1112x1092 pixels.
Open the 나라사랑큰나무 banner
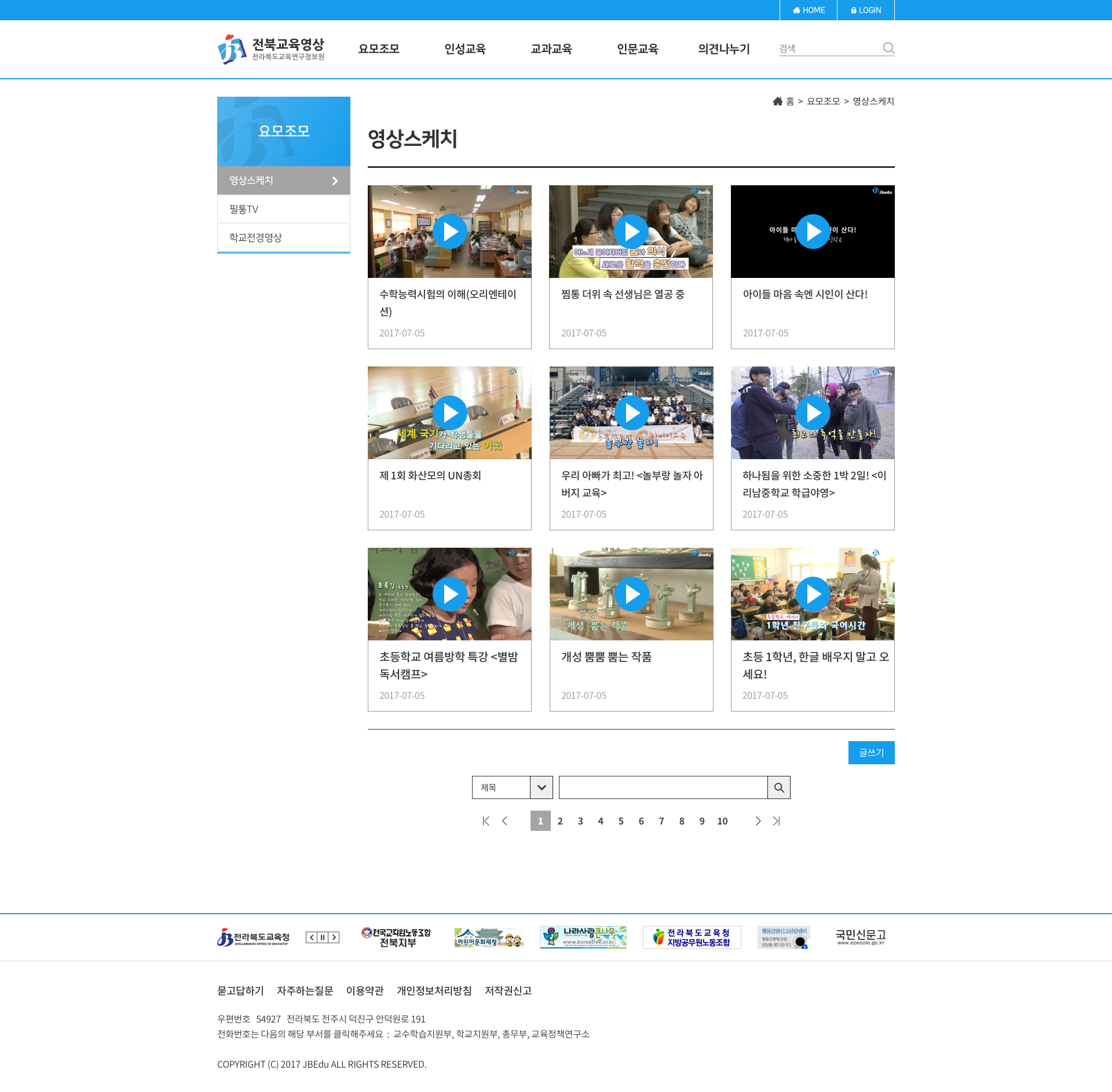click(583, 937)
